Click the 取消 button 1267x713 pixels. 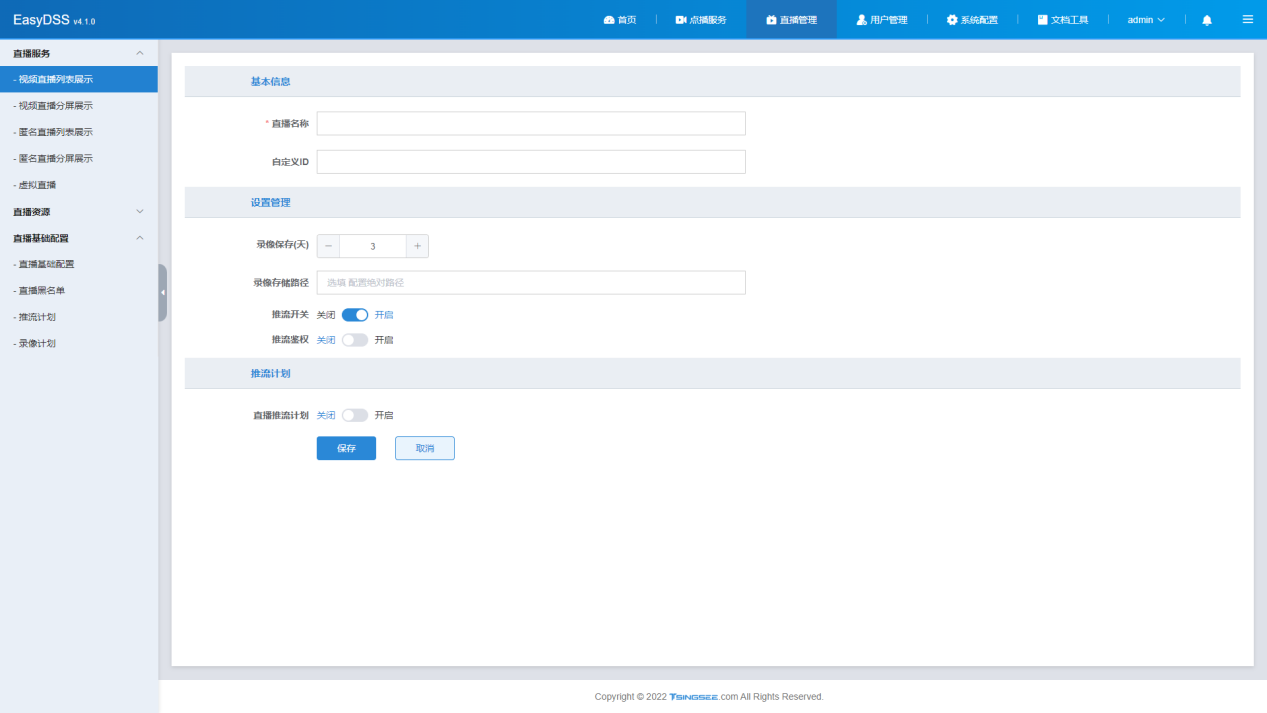click(x=424, y=448)
